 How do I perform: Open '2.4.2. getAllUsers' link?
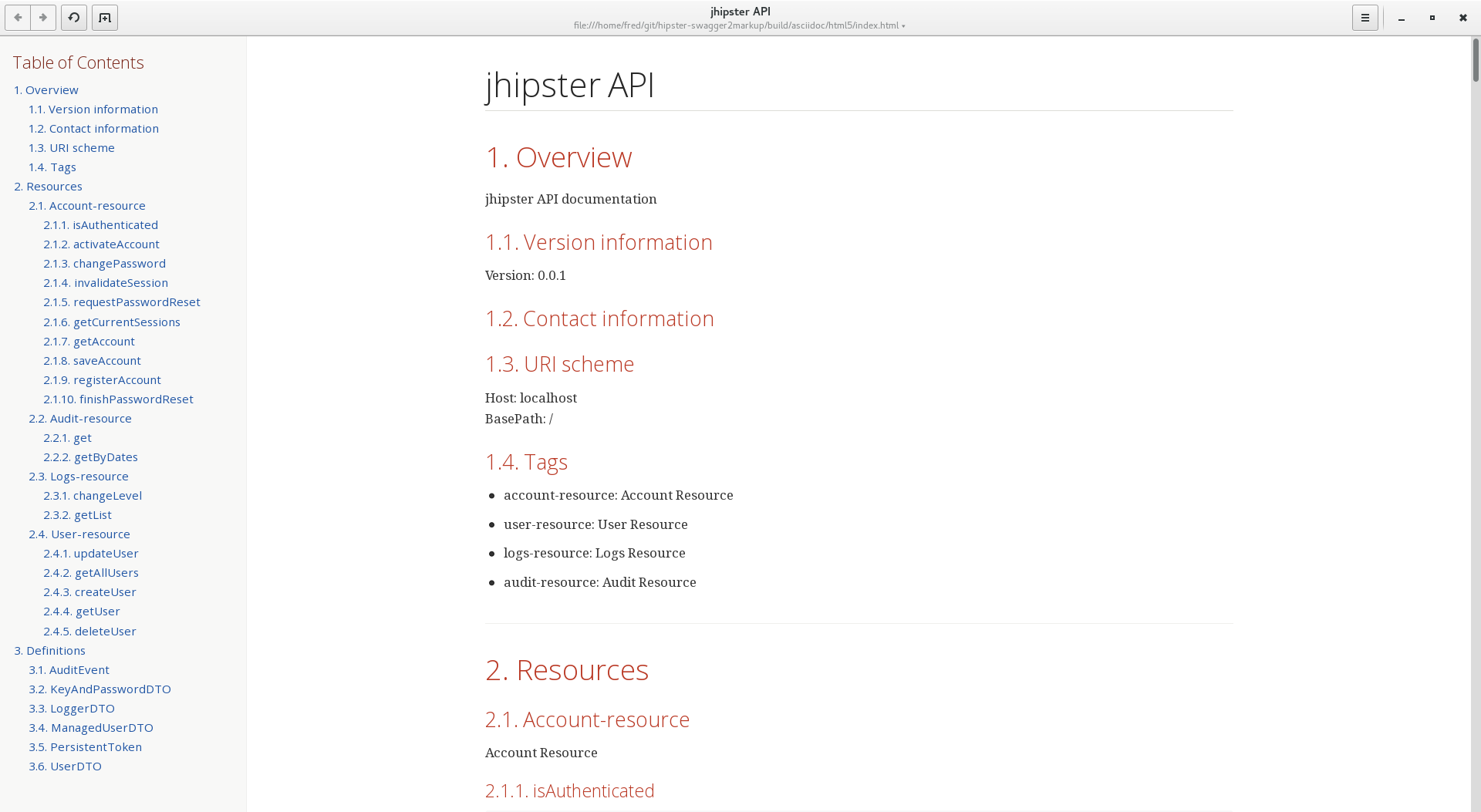(x=91, y=572)
